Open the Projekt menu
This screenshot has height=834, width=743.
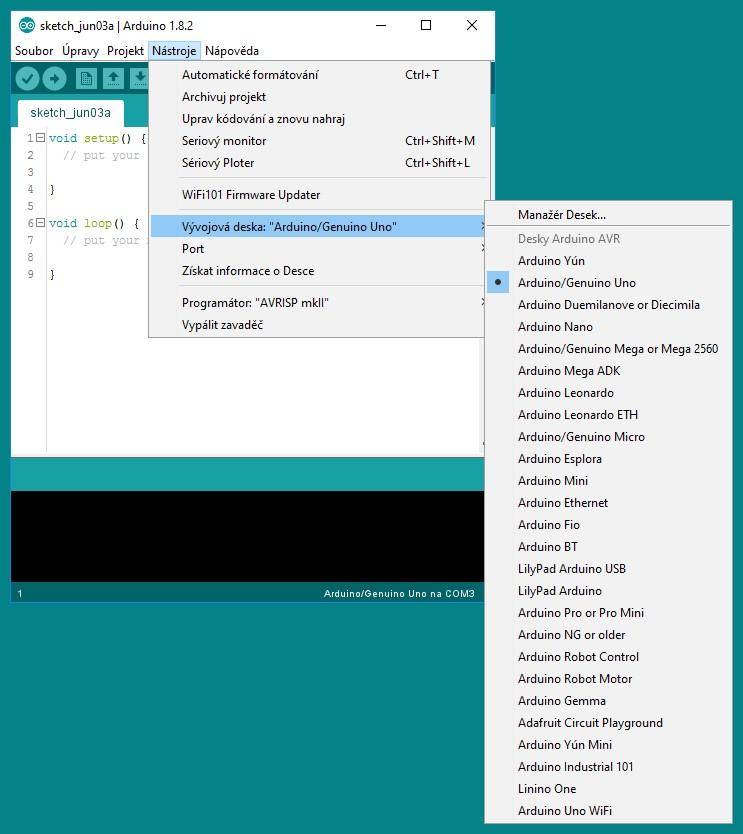coord(125,51)
